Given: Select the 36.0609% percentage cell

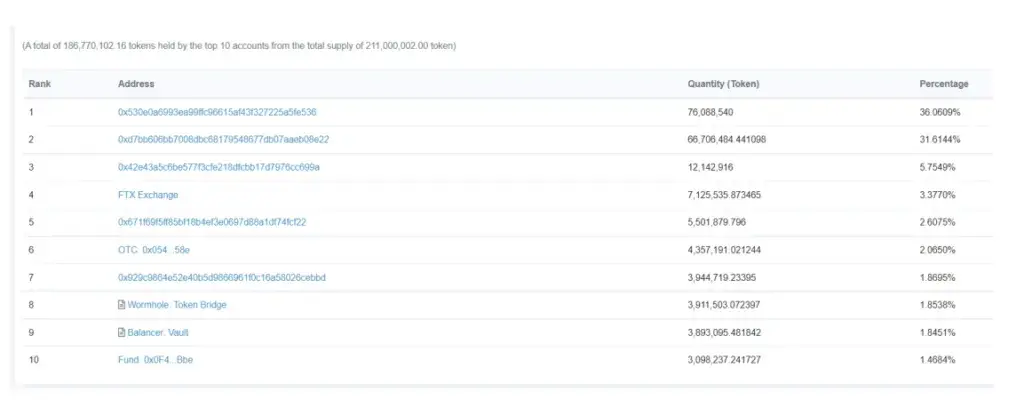Looking at the screenshot, I should 940,112.
